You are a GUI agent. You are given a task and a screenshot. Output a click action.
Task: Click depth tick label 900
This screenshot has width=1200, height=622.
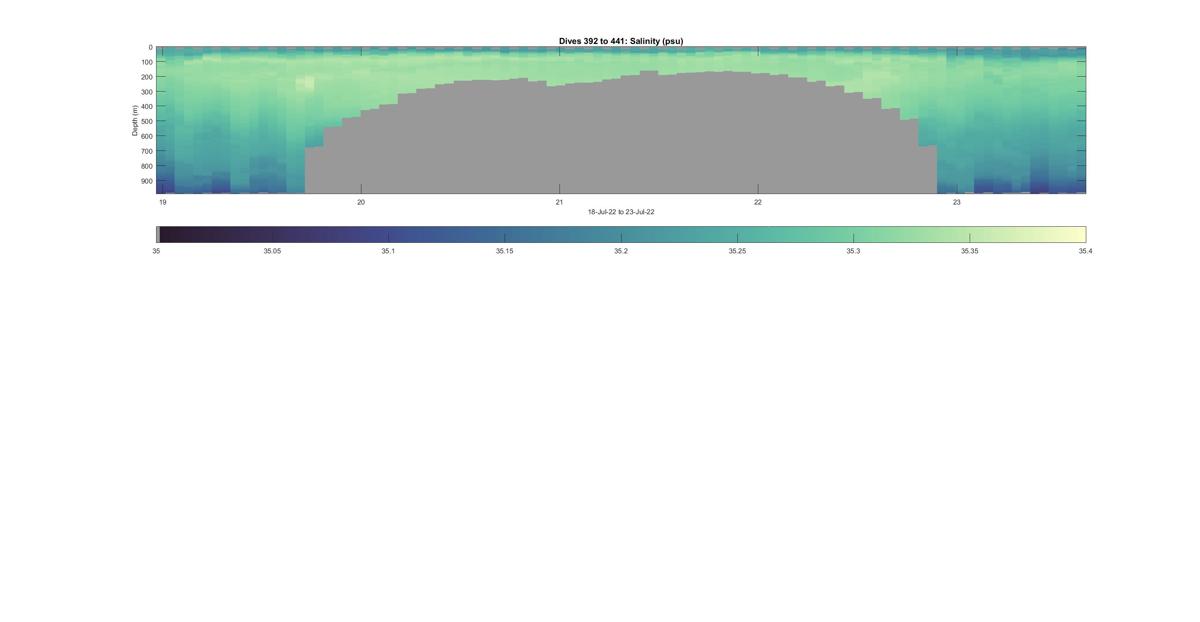pos(146,181)
